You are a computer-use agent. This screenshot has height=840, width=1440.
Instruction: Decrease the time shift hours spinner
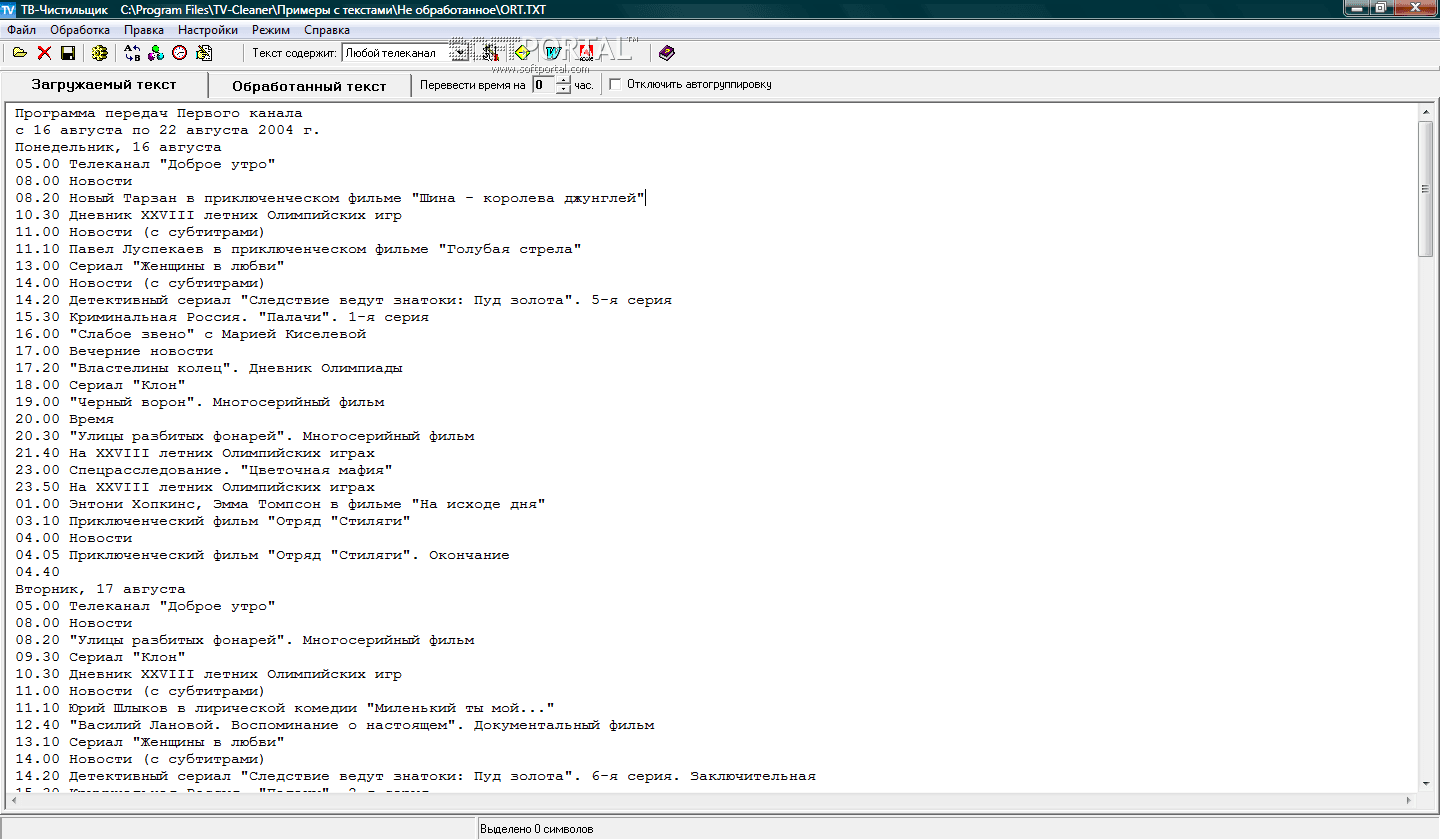pos(563,90)
